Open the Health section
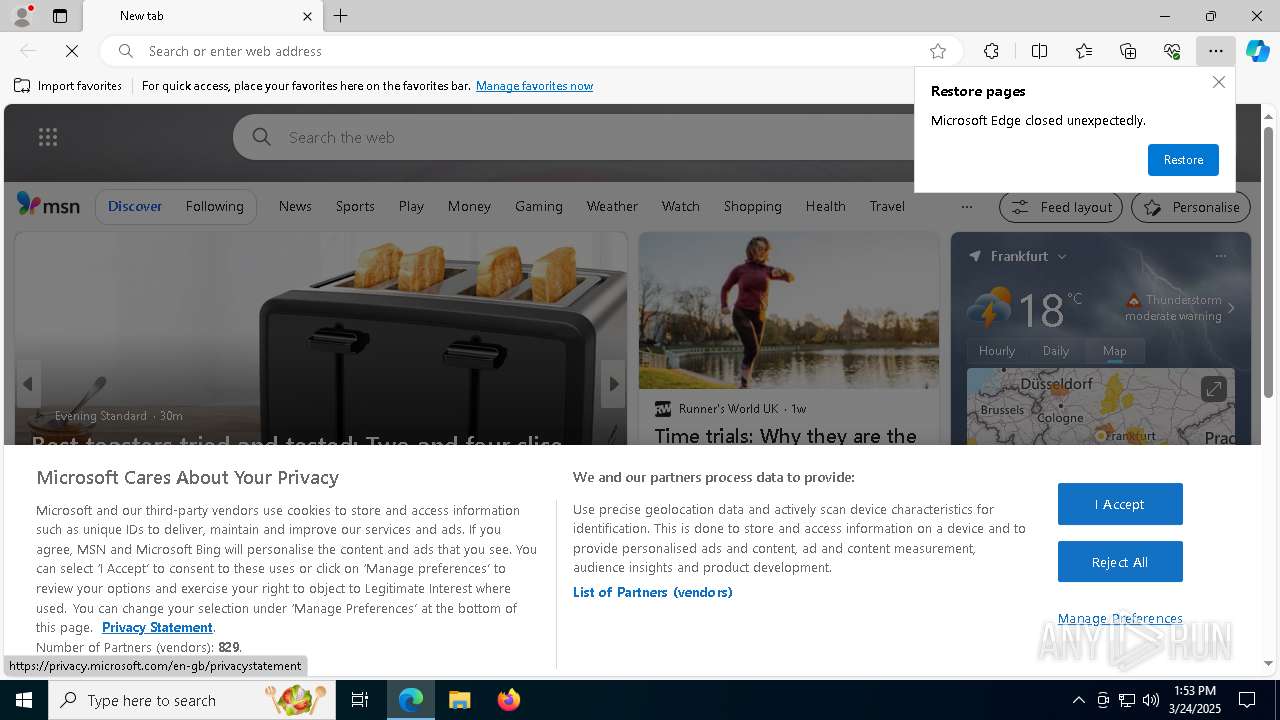 pyautogui.click(x=826, y=206)
